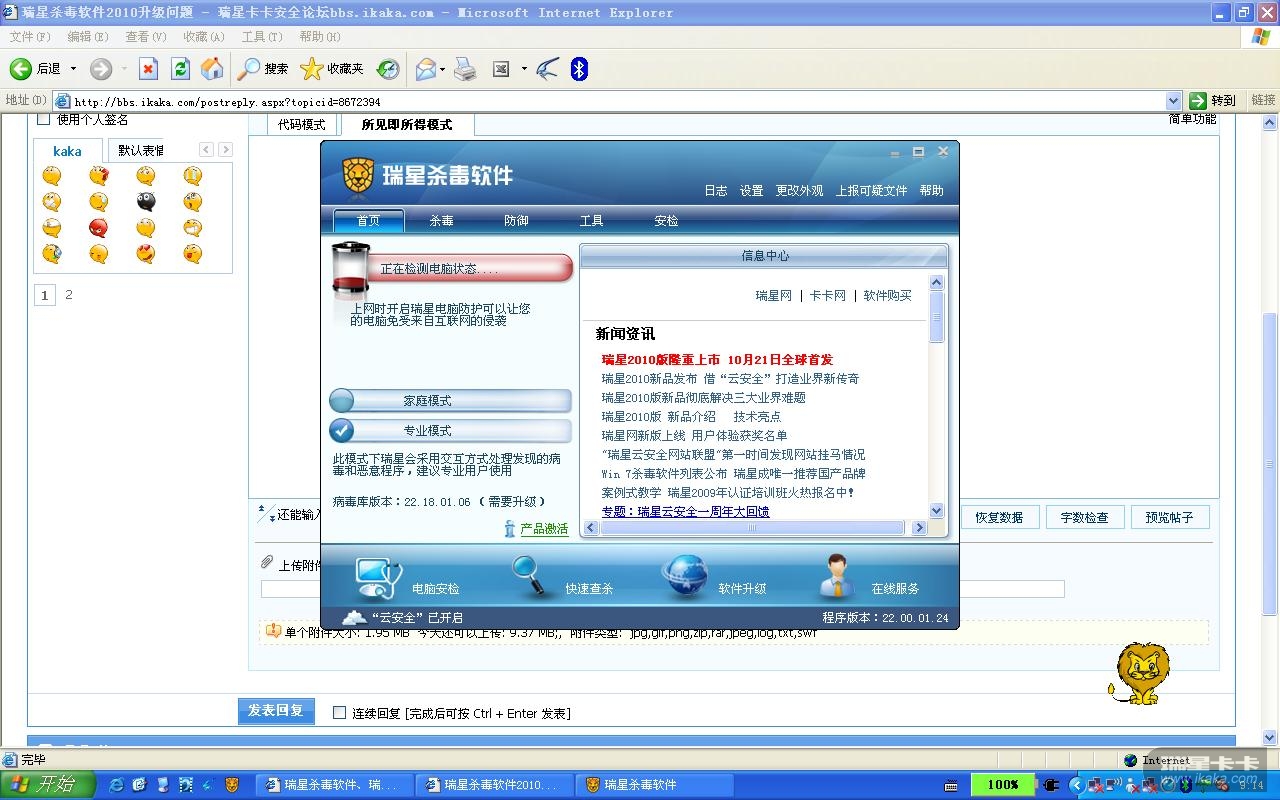Show next emoticon set arrow

pos(226,150)
